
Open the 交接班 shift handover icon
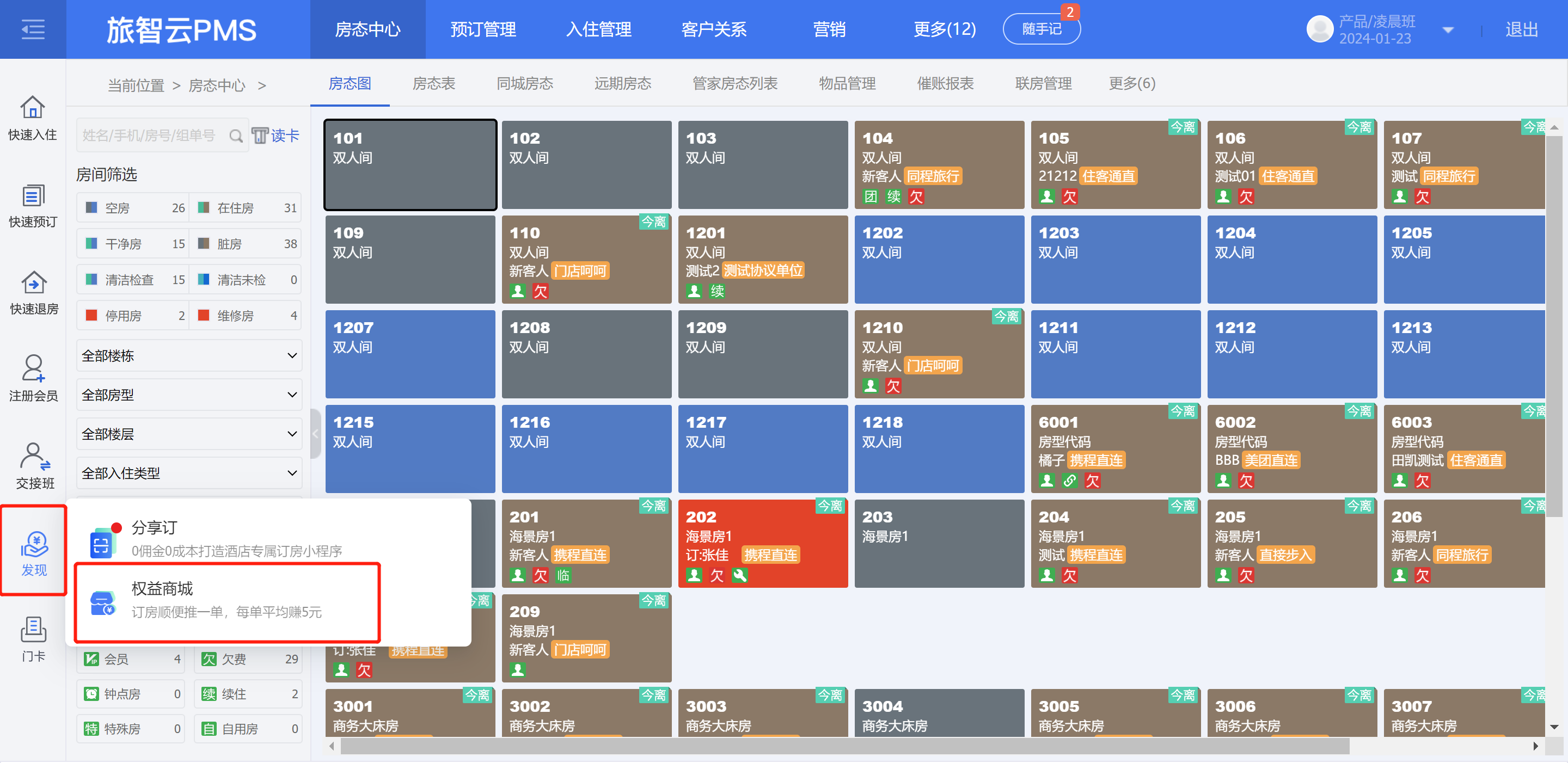34,457
